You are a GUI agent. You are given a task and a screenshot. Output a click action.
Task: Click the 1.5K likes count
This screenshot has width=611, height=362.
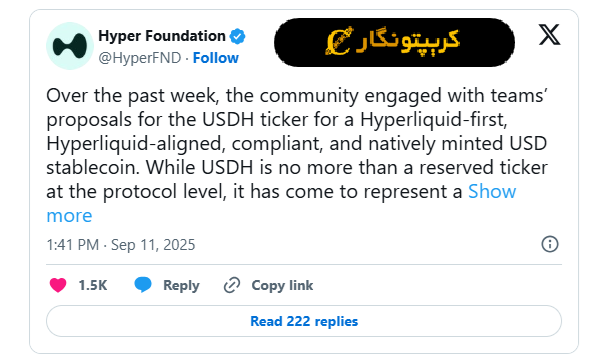[93, 285]
